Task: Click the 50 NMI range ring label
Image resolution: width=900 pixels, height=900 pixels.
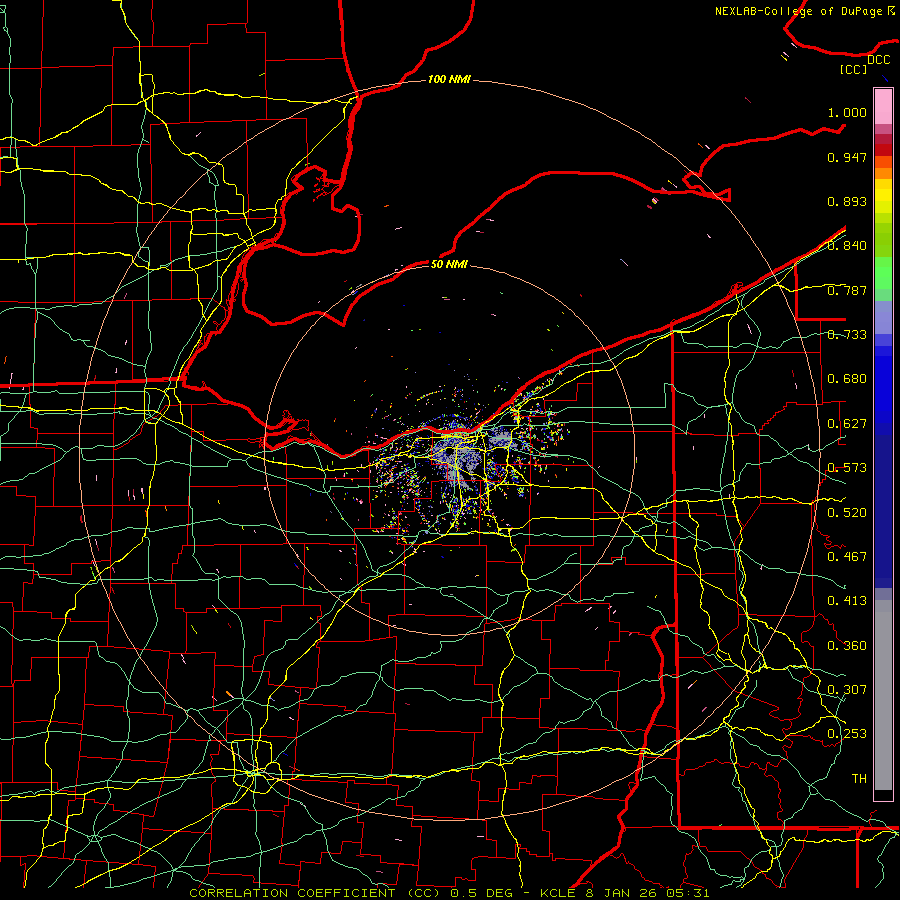Action: point(449,264)
